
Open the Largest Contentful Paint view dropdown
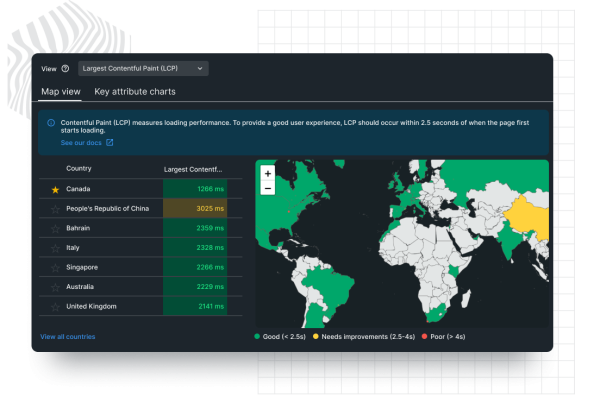pyautogui.click(x=142, y=69)
